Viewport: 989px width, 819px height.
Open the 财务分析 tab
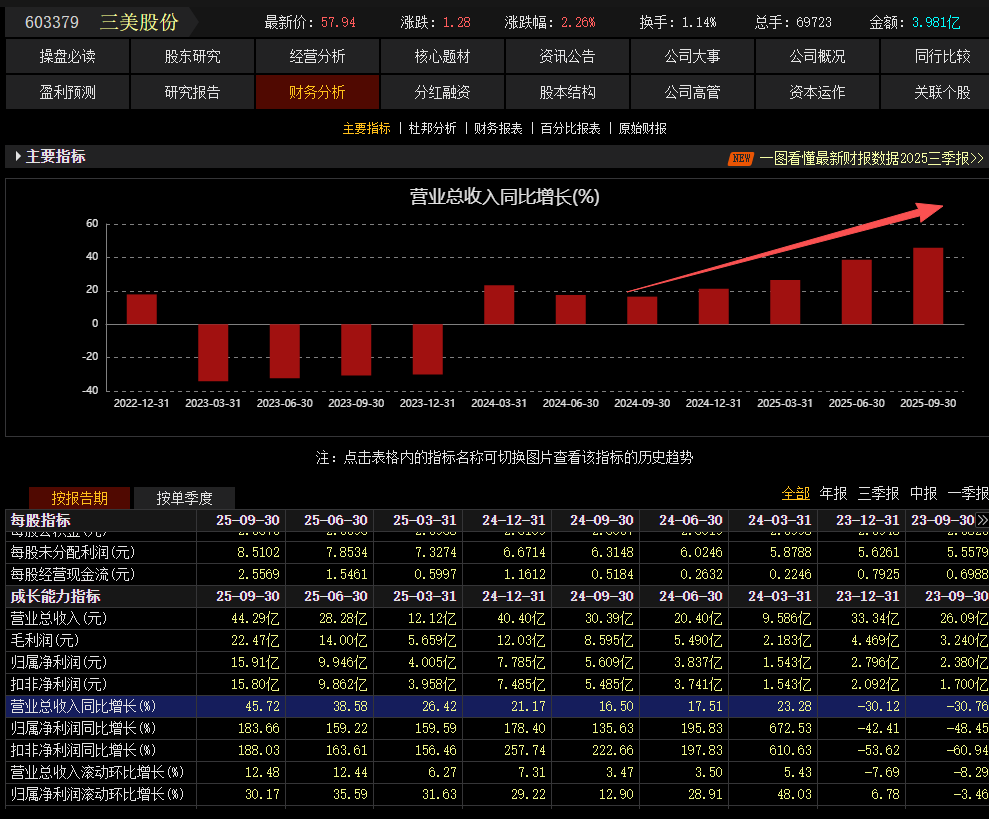tap(317, 92)
